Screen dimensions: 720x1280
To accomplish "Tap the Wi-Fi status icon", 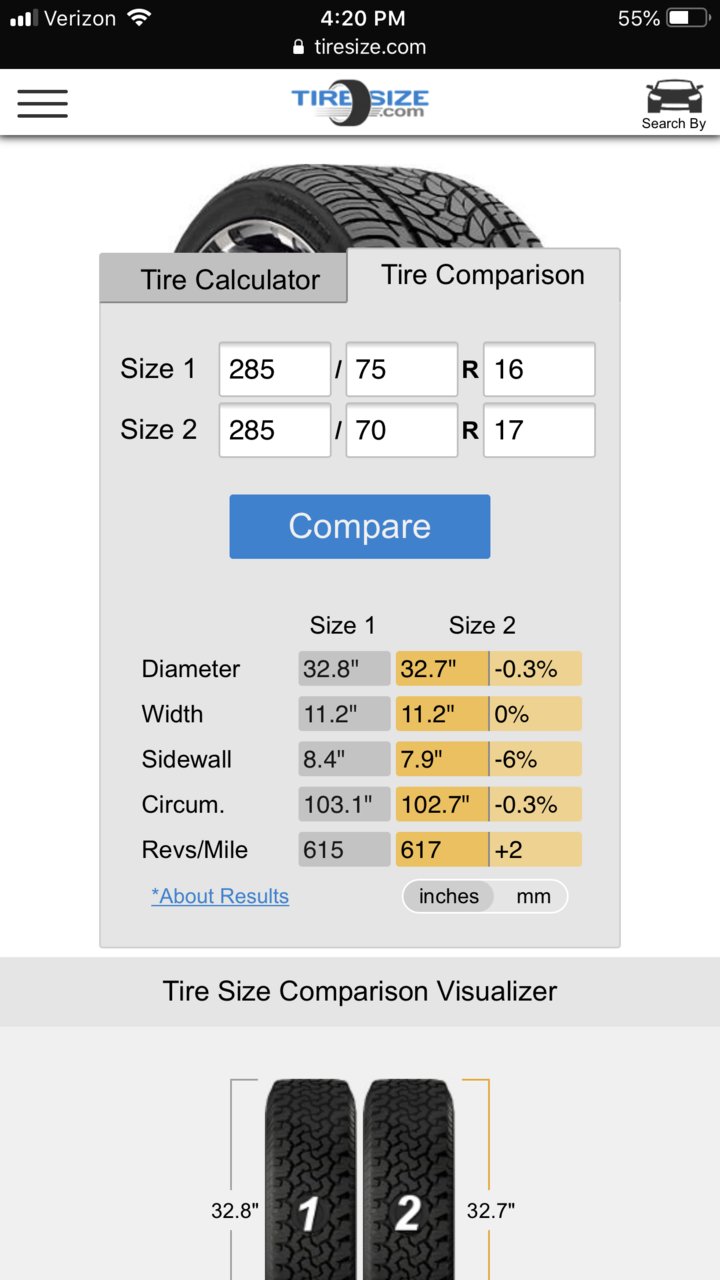I will coord(140,17).
